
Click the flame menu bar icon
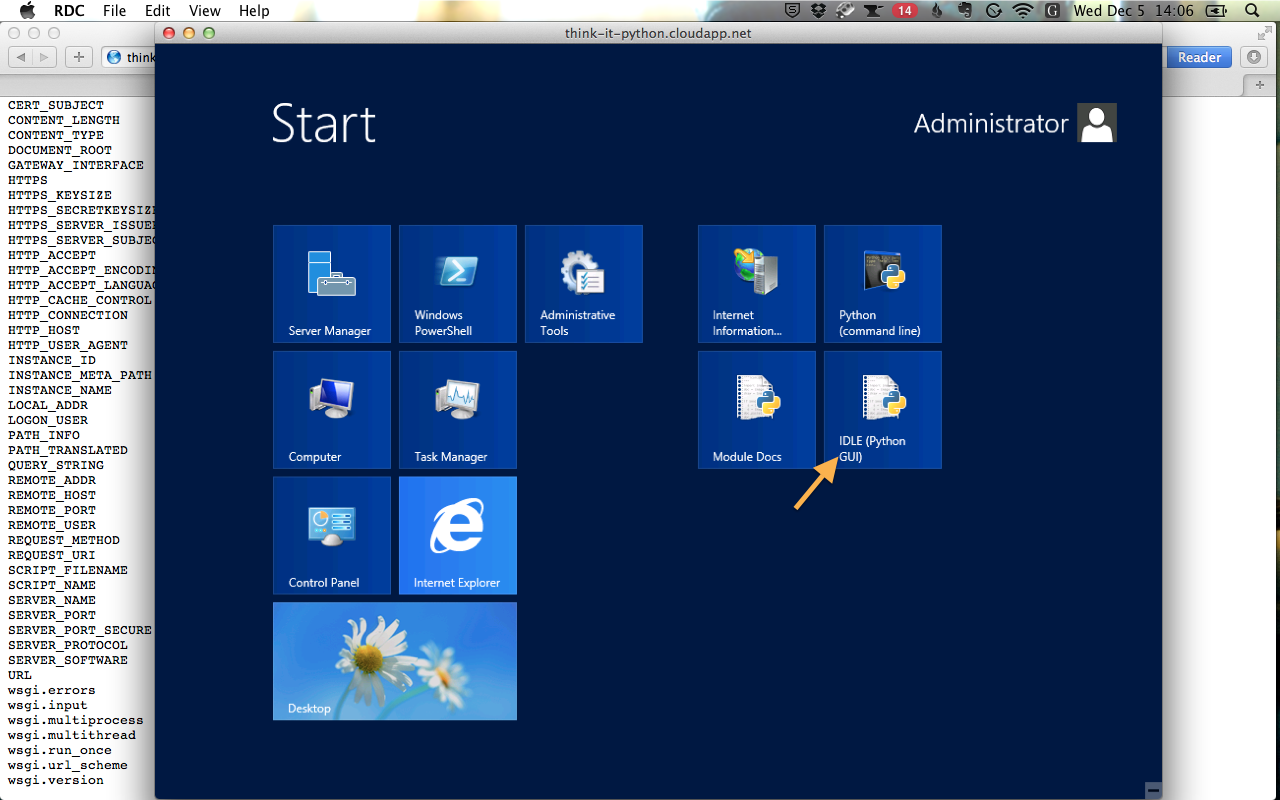tap(937, 11)
